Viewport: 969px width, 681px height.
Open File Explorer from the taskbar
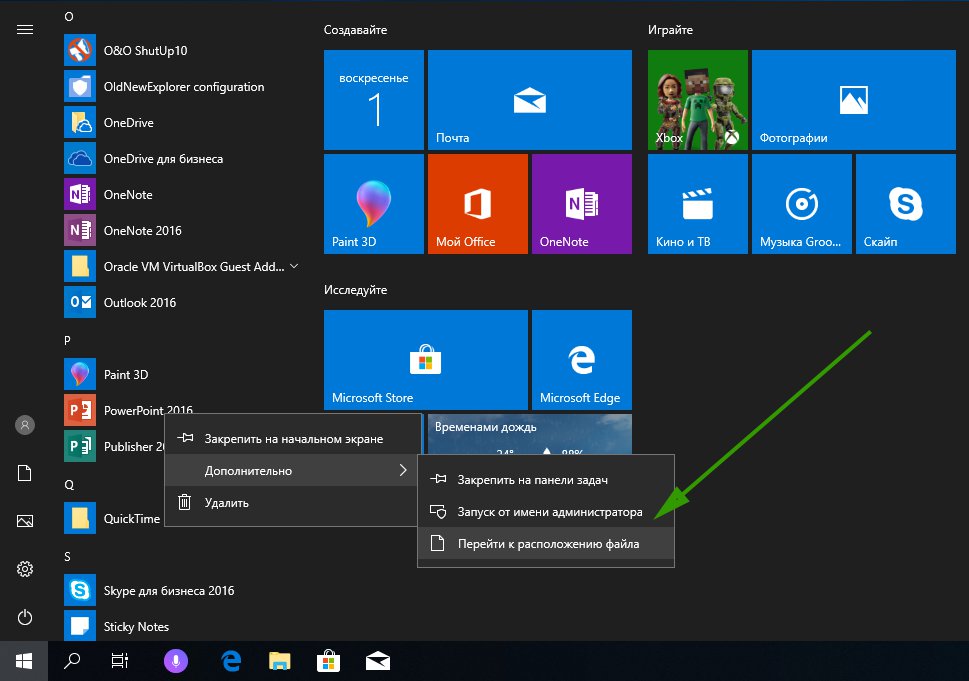coord(280,661)
